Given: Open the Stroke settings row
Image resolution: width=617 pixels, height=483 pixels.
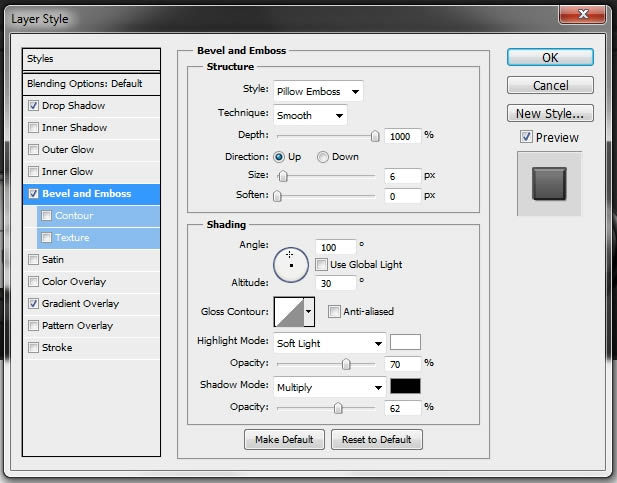Looking at the screenshot, I should pos(91,348).
